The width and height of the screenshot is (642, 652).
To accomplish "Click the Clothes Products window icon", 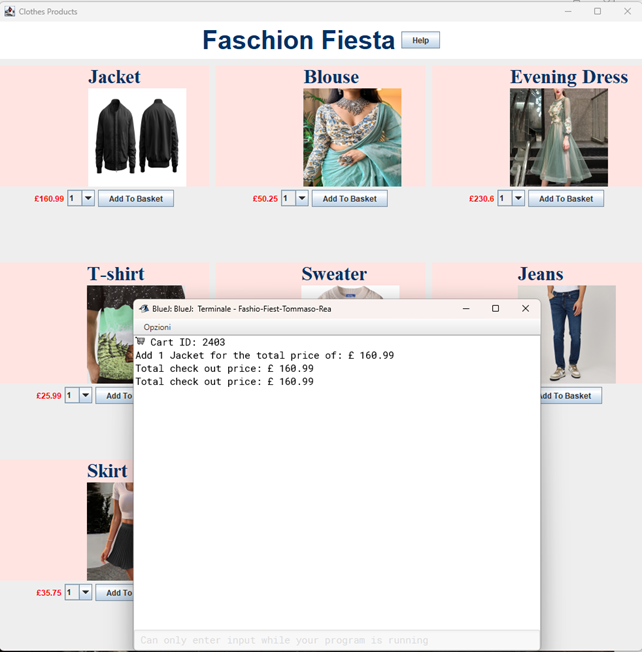I will coord(10,11).
